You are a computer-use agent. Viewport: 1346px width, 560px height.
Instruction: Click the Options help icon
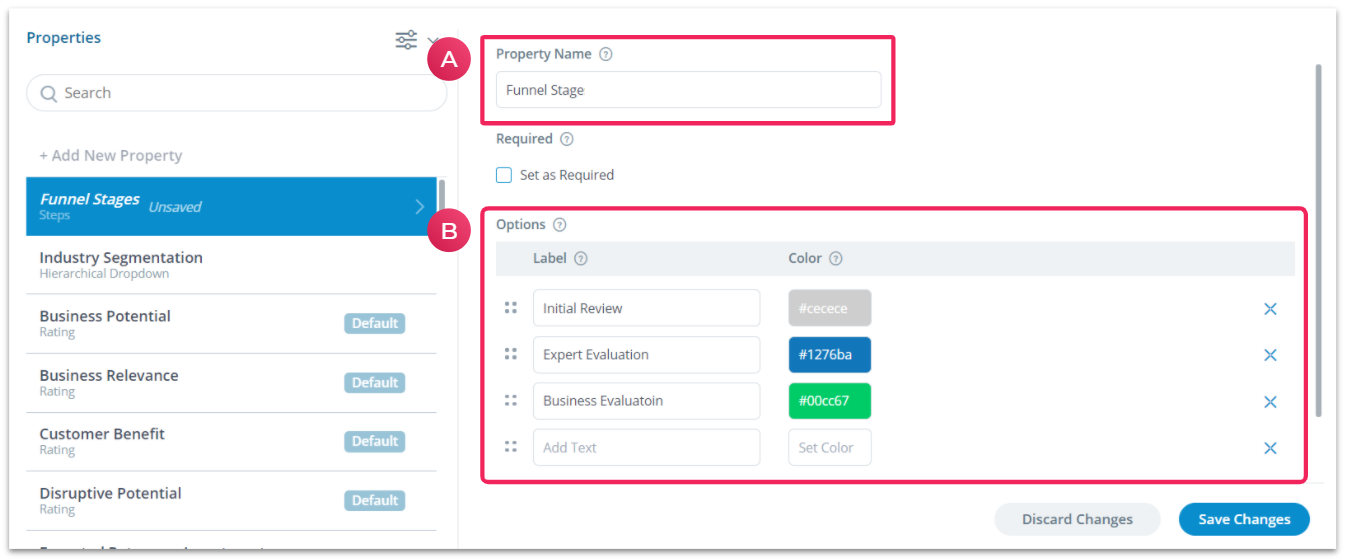click(x=560, y=225)
